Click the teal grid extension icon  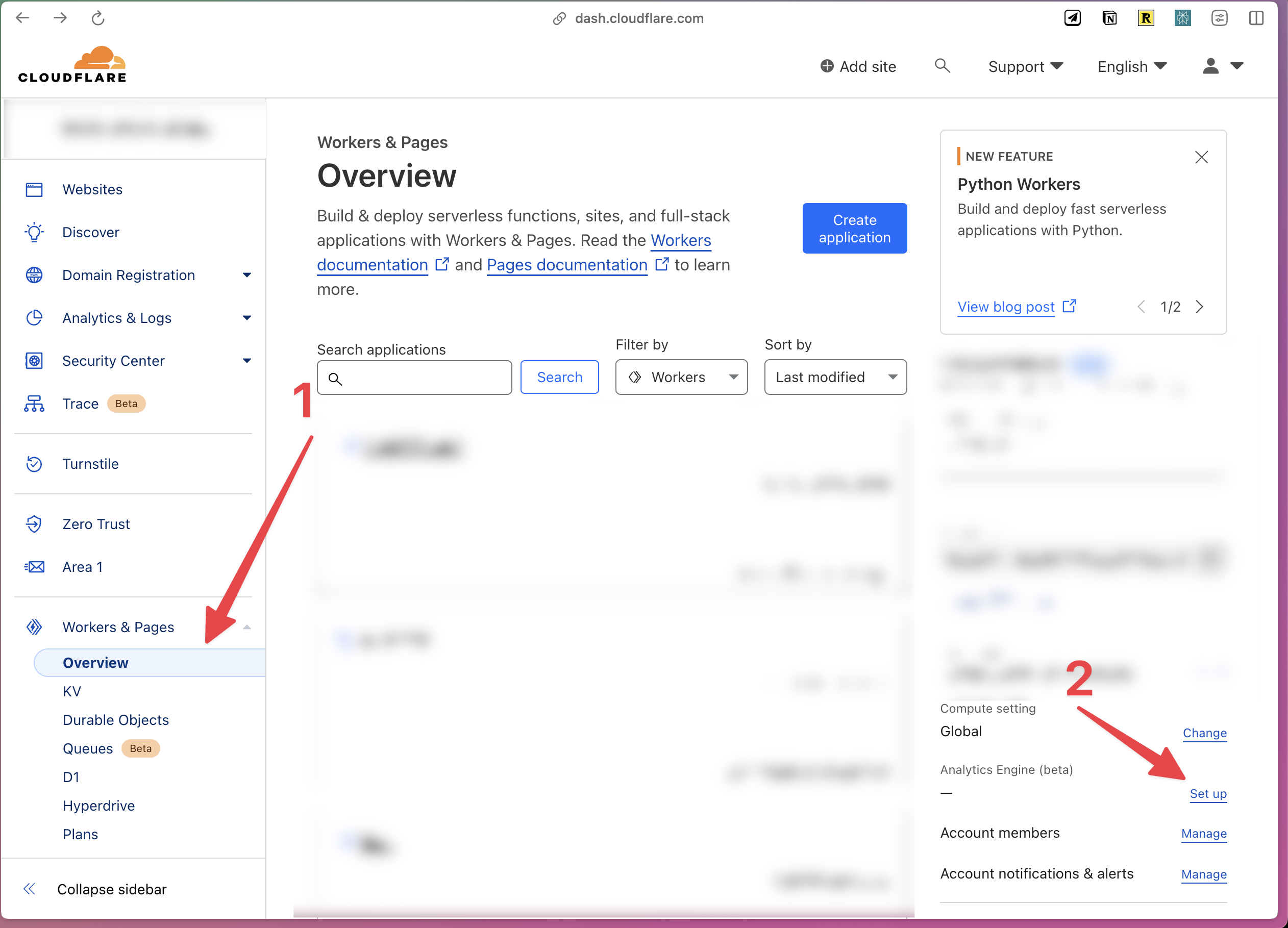point(1182,18)
